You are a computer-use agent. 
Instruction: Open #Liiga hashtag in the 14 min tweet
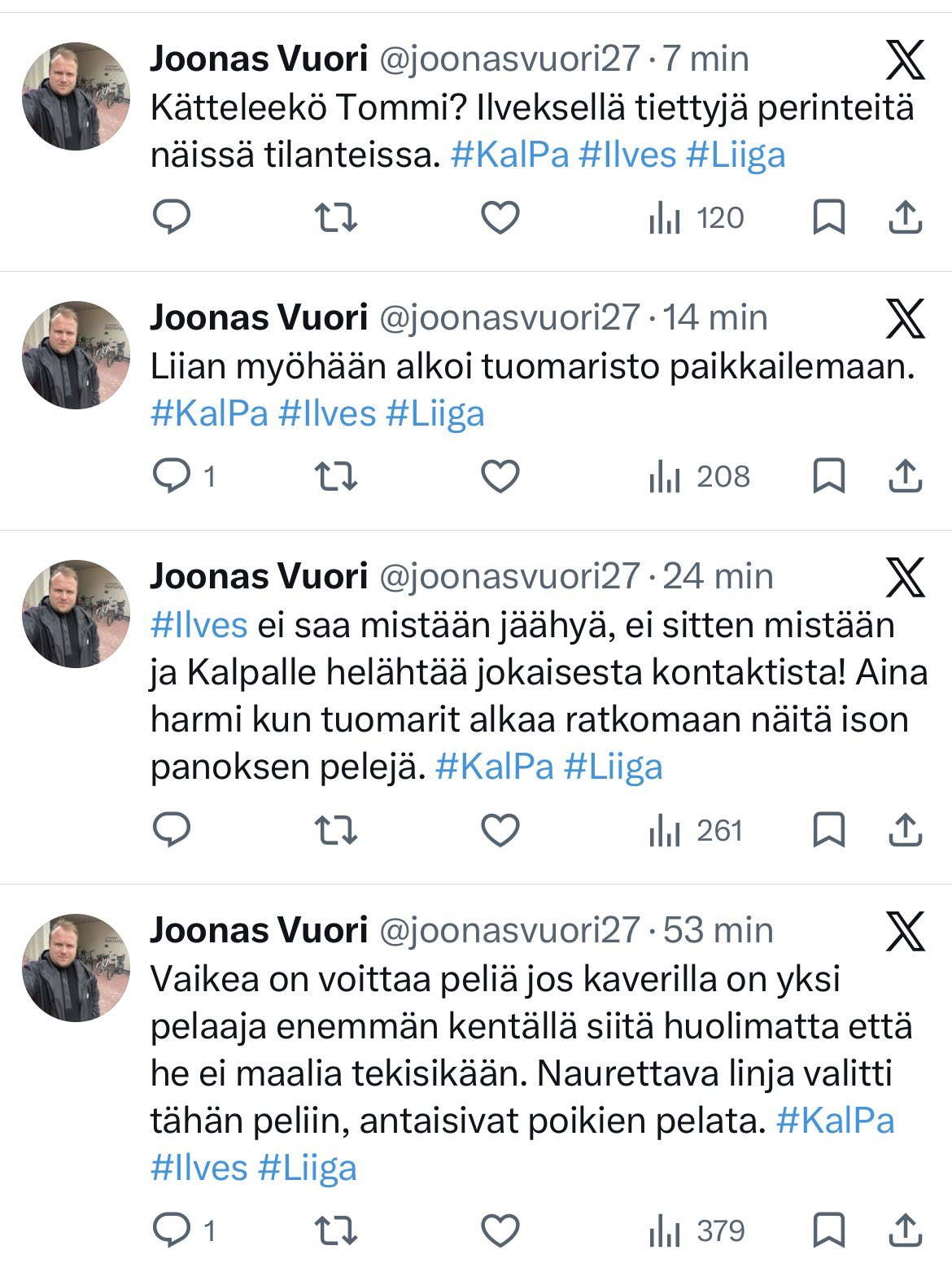[x=435, y=413]
